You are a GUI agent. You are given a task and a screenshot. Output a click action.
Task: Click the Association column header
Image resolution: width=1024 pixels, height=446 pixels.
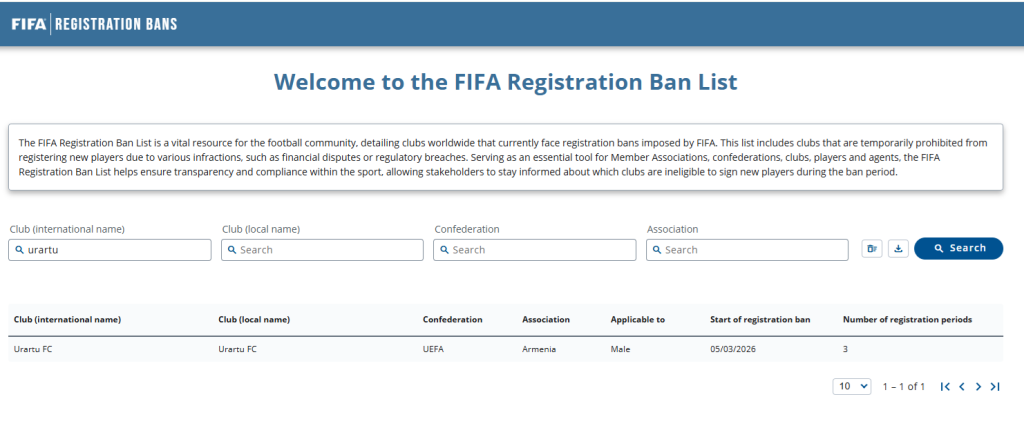coord(545,320)
